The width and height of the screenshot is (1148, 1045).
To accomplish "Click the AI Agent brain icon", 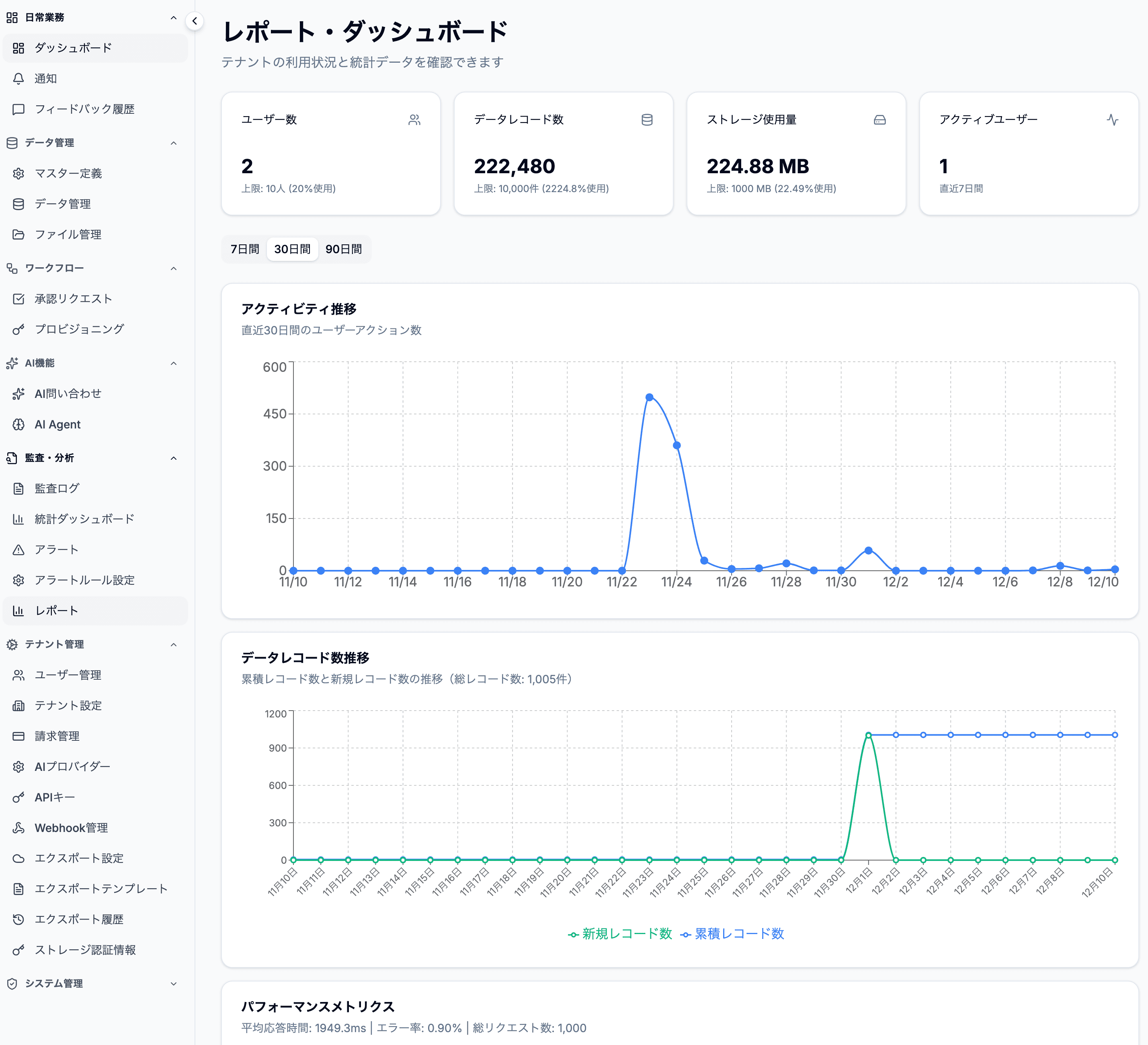I will [x=18, y=424].
